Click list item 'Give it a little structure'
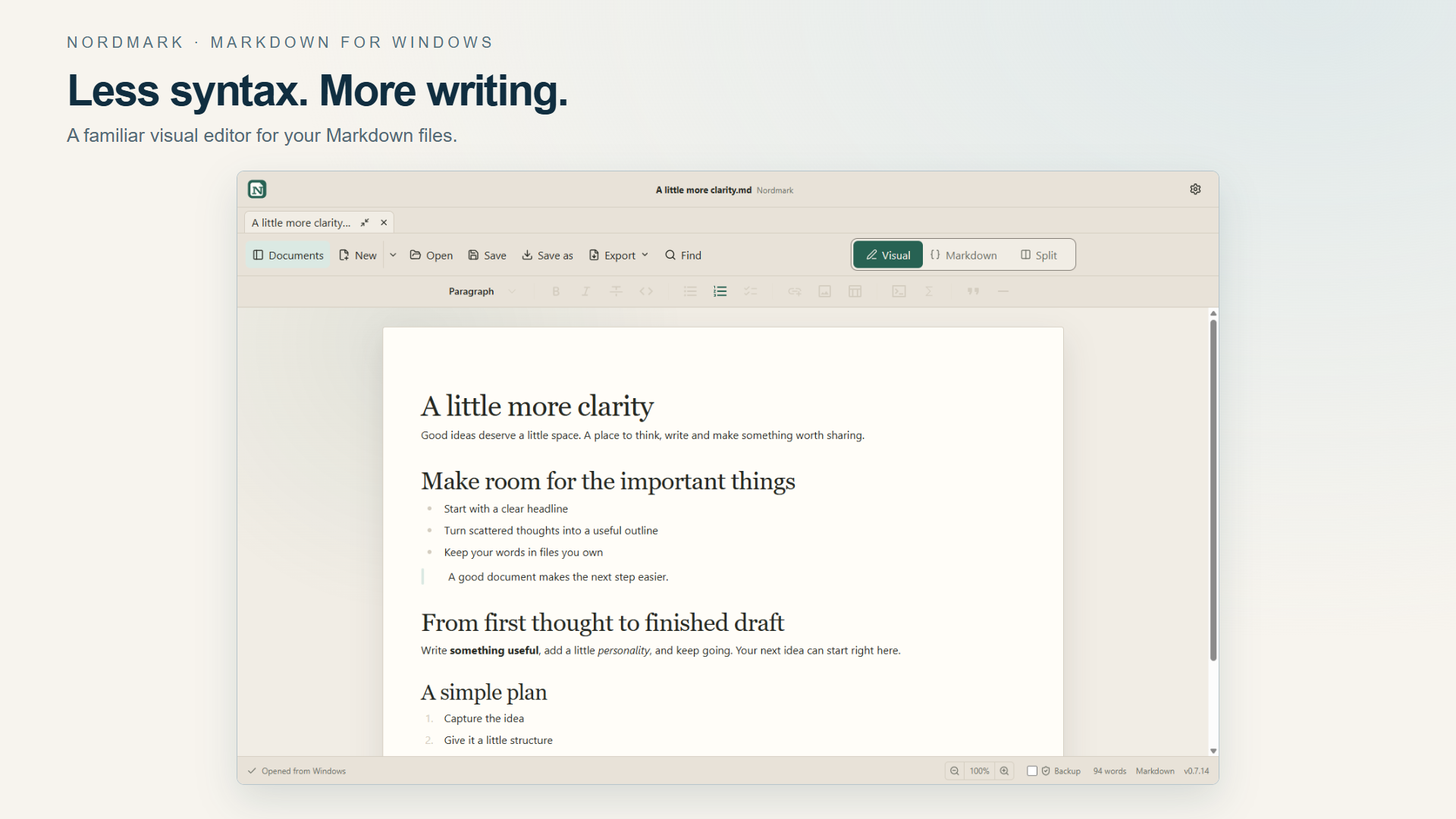Image resolution: width=1456 pixels, height=819 pixels. click(498, 741)
